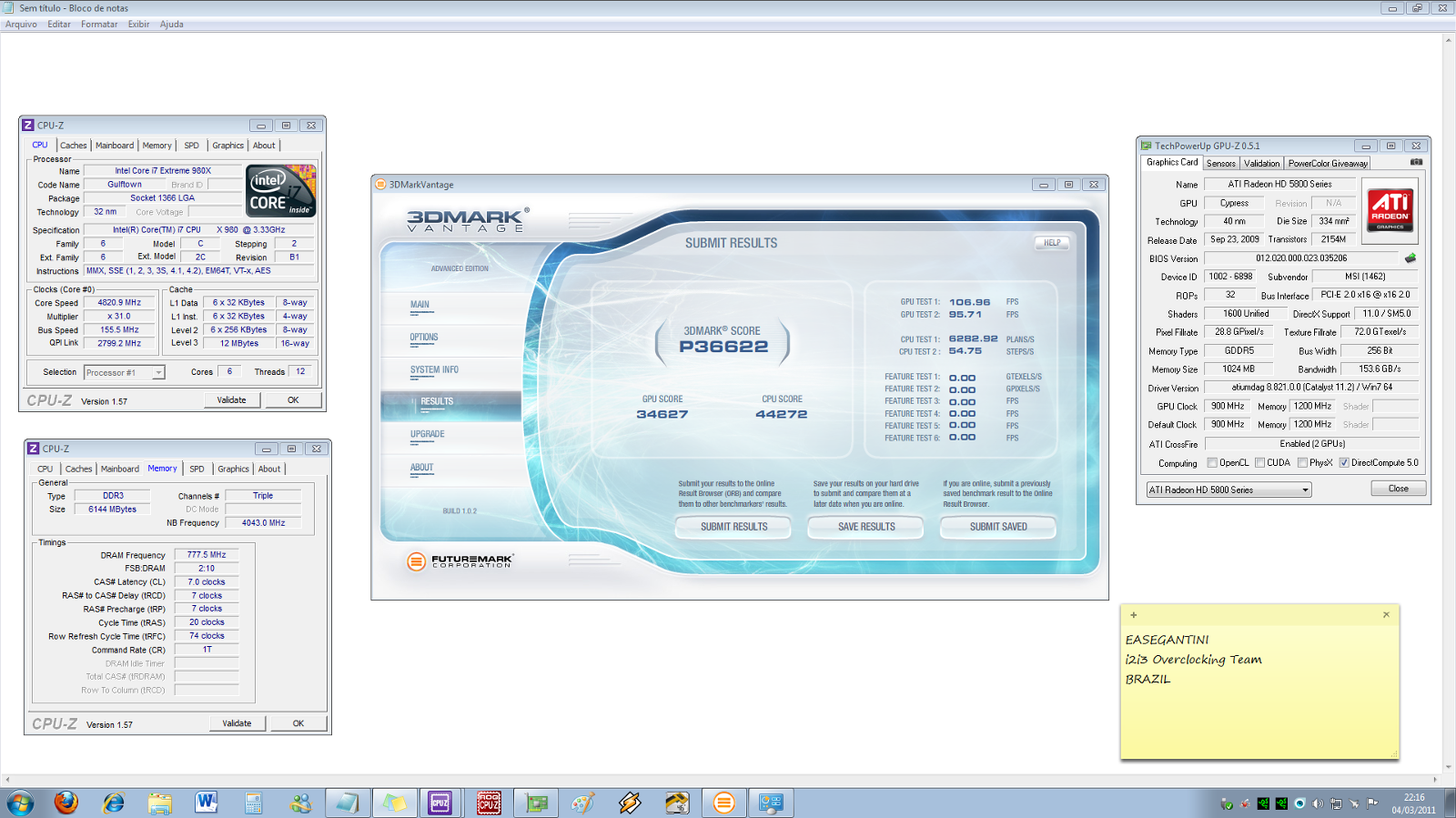Open Winamp lightning-bolt icon in taskbar
Screen dimensions: 1456x818
point(630,803)
